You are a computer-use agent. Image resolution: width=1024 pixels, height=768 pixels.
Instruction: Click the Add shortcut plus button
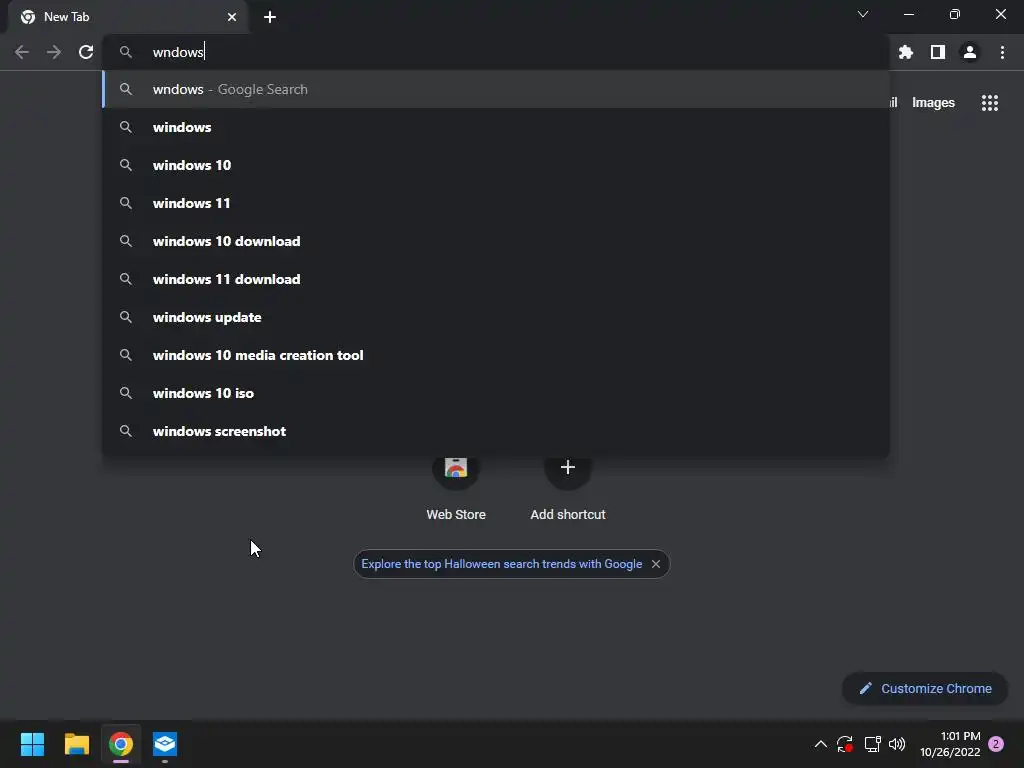pyautogui.click(x=568, y=468)
